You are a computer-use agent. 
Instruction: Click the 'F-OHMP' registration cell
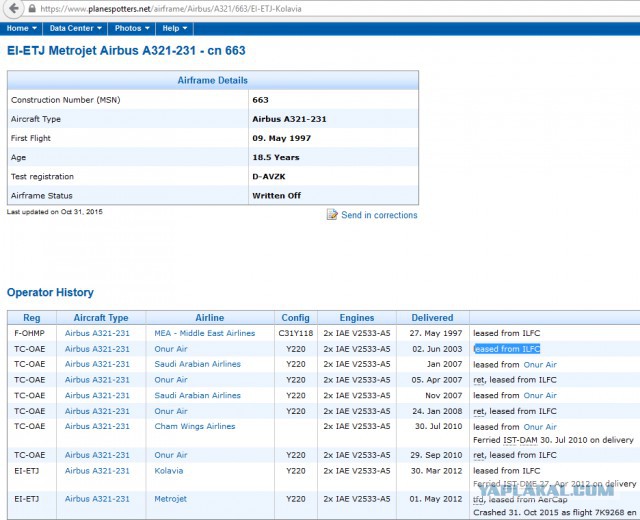click(29, 333)
